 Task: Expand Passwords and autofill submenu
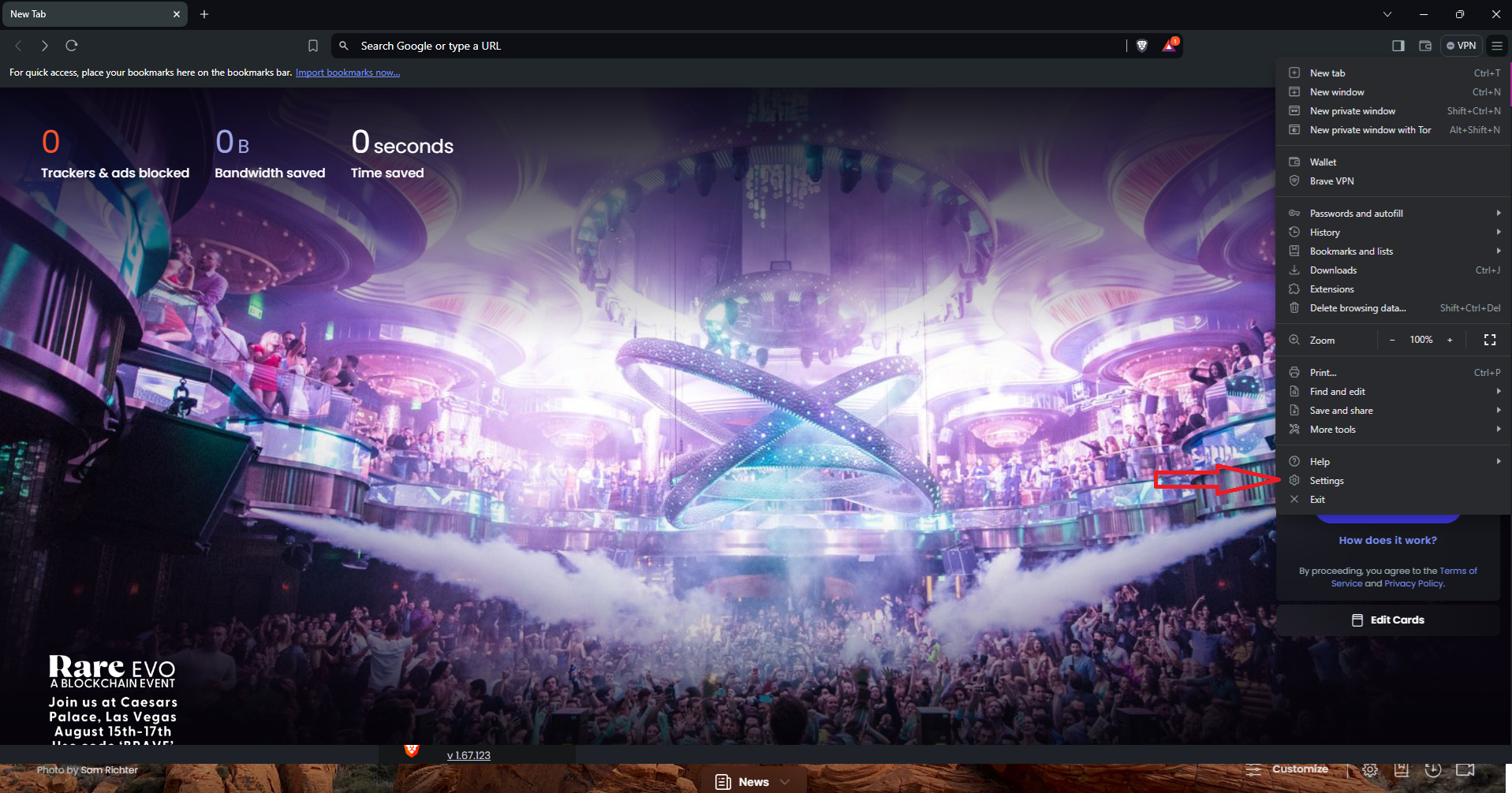coord(1394,214)
